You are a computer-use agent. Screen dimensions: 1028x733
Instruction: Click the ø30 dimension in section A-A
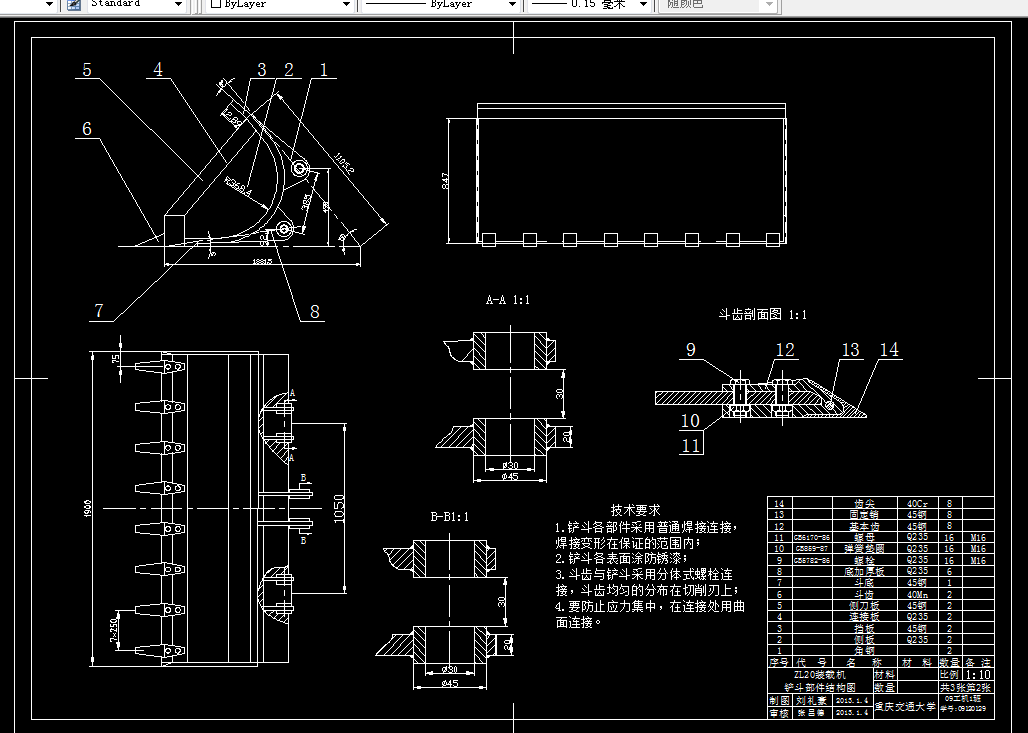point(509,466)
